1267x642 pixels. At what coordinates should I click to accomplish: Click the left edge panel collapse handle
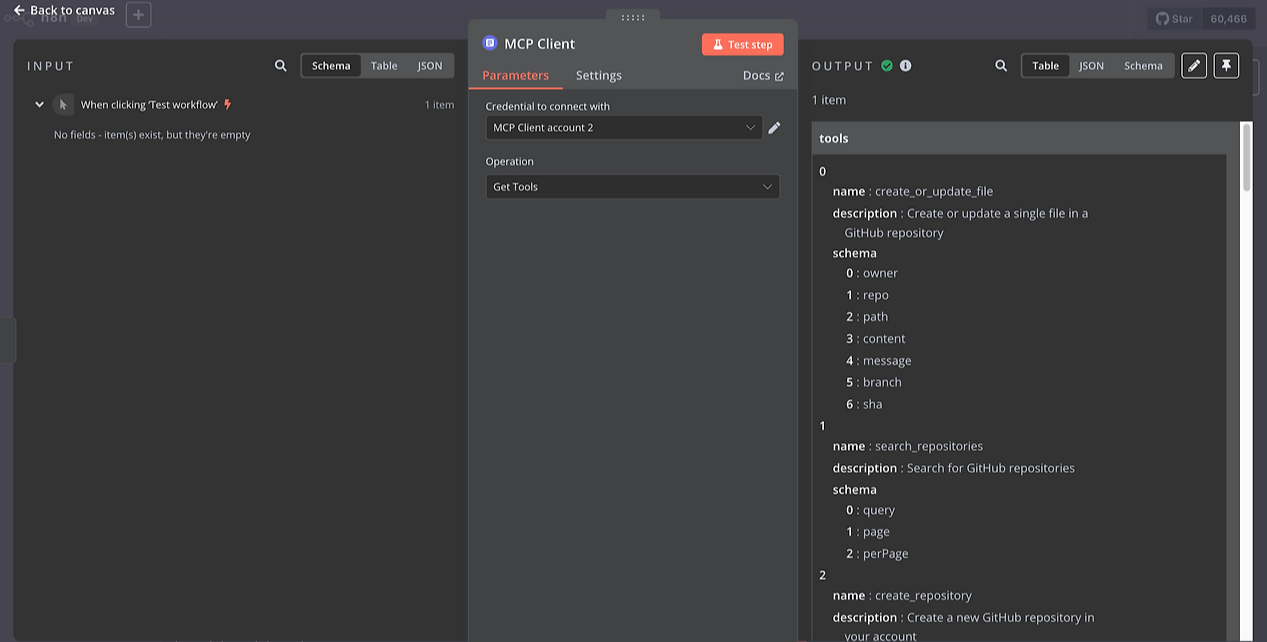click(7, 340)
